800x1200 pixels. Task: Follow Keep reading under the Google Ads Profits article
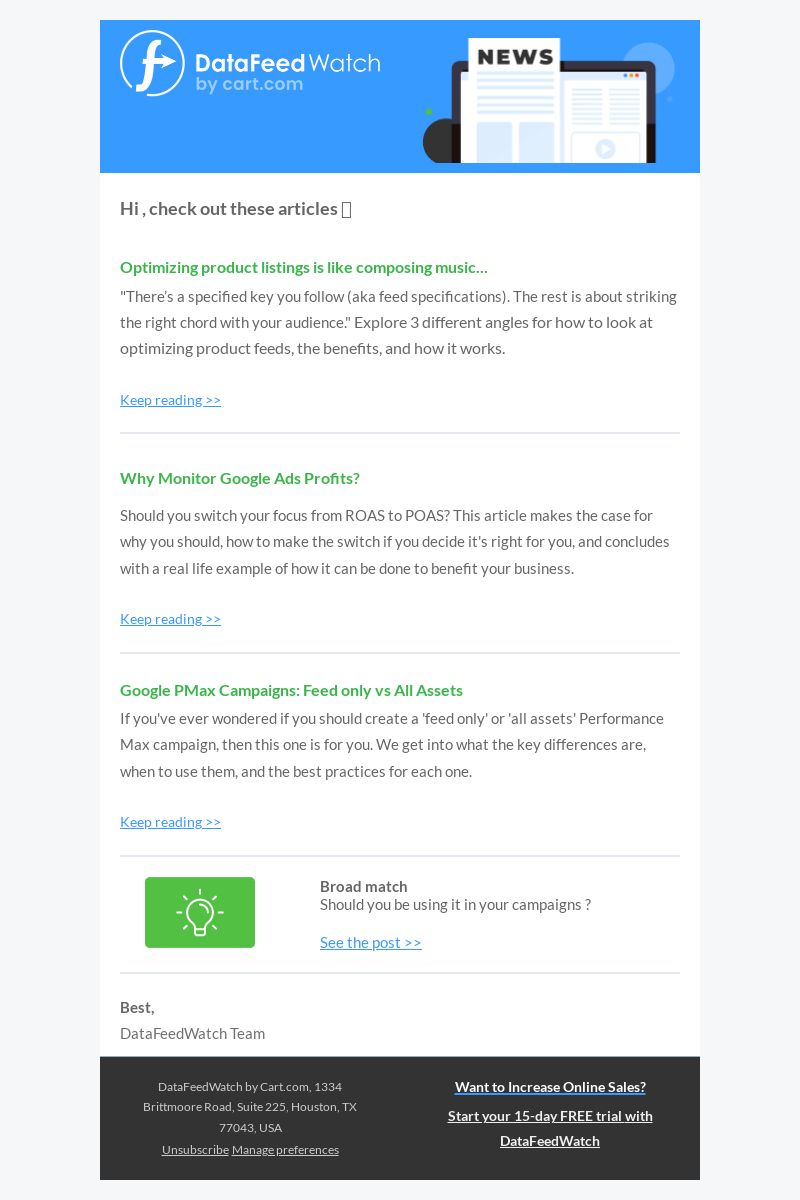170,619
